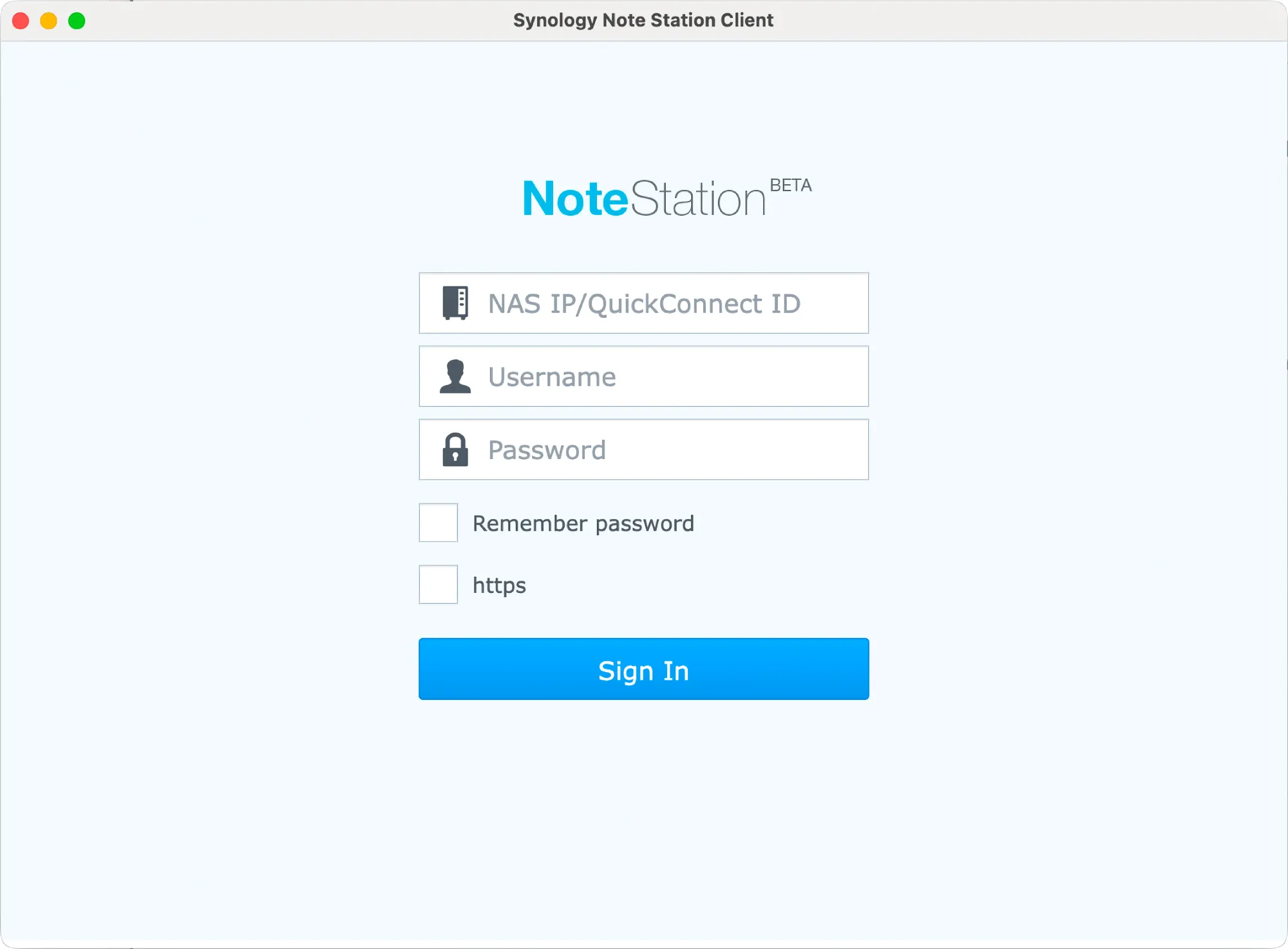Click the Synology Note Station Client title

click(x=643, y=21)
